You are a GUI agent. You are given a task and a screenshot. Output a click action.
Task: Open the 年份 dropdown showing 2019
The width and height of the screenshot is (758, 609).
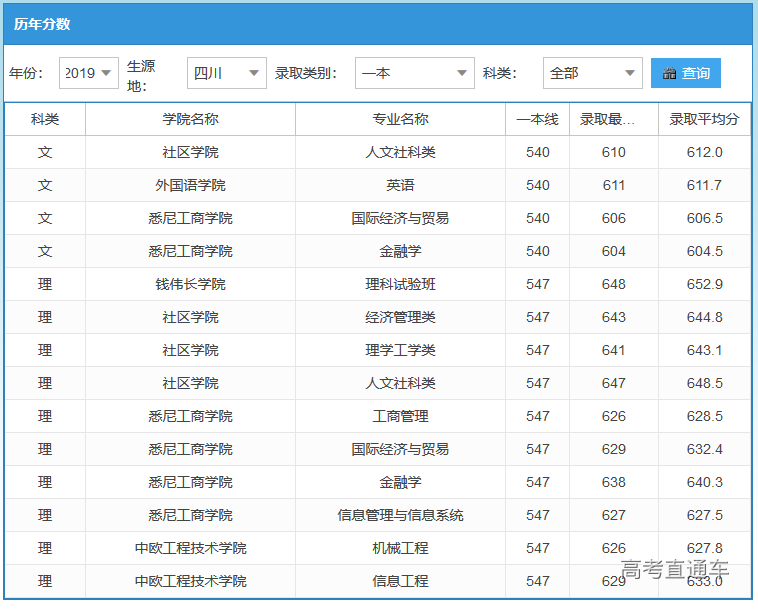pyautogui.click(x=89, y=73)
